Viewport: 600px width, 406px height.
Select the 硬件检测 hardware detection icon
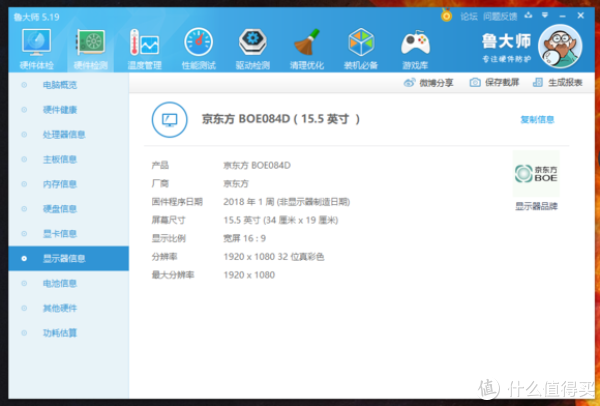point(91,49)
